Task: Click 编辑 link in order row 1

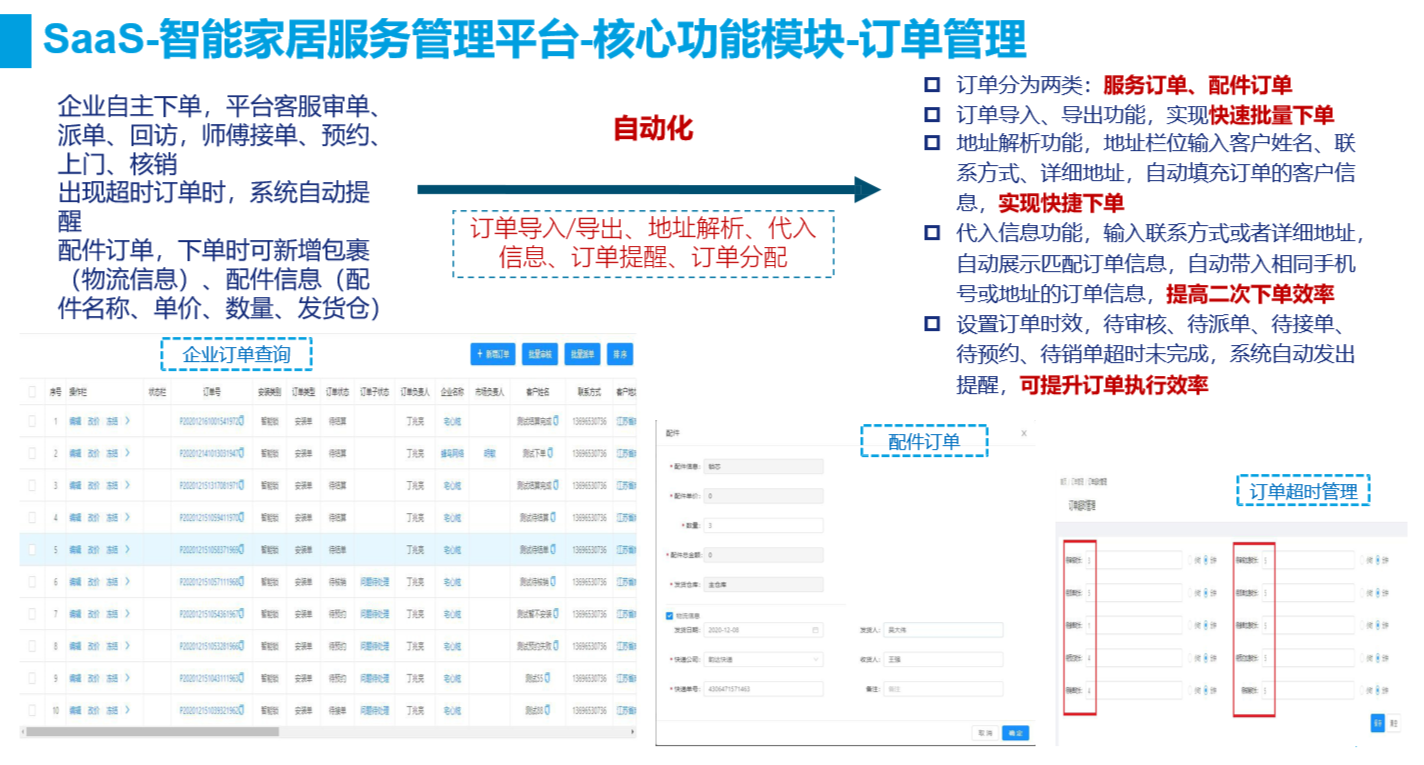Action: (x=75, y=421)
